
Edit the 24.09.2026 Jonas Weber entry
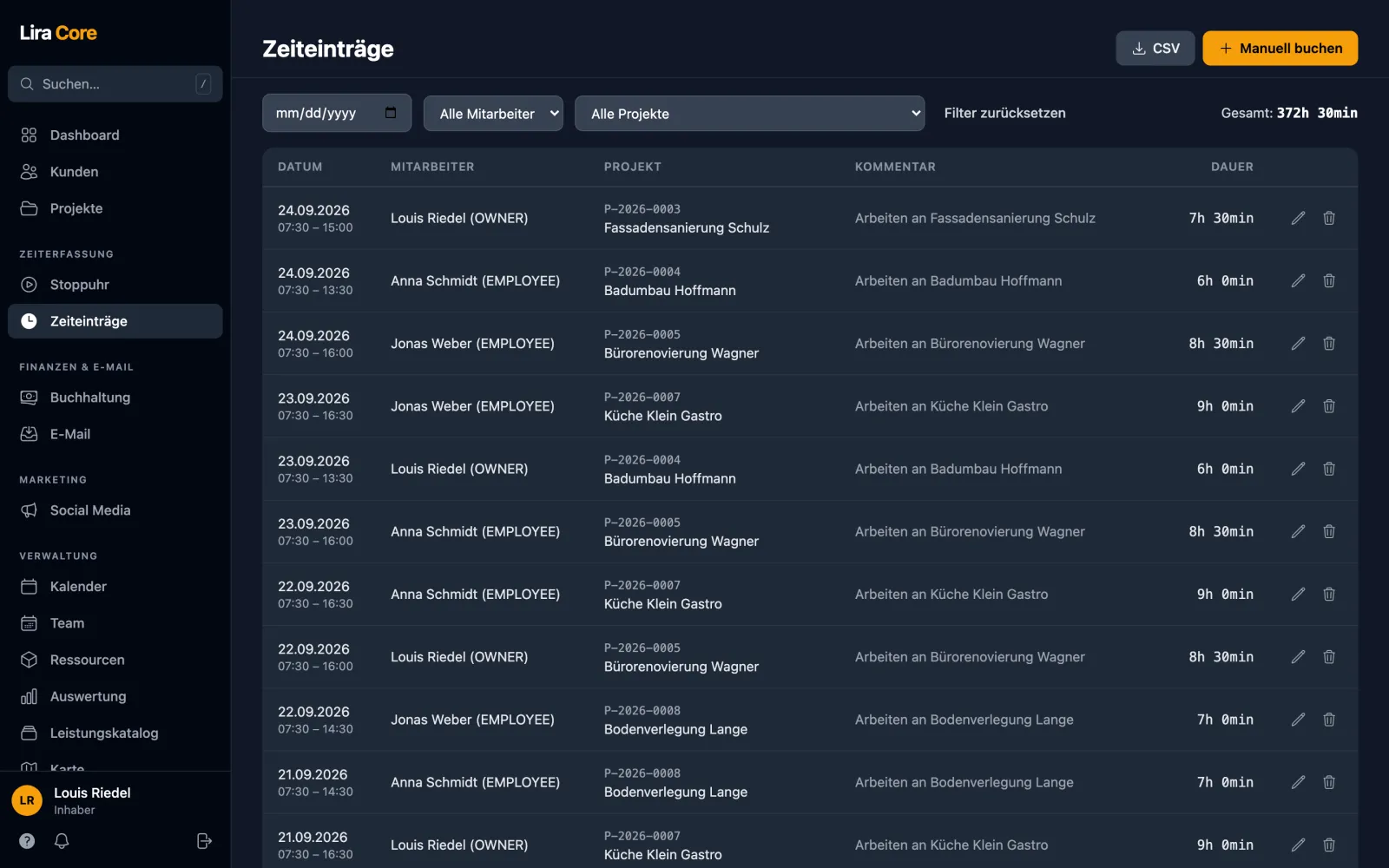pyautogui.click(x=1298, y=344)
